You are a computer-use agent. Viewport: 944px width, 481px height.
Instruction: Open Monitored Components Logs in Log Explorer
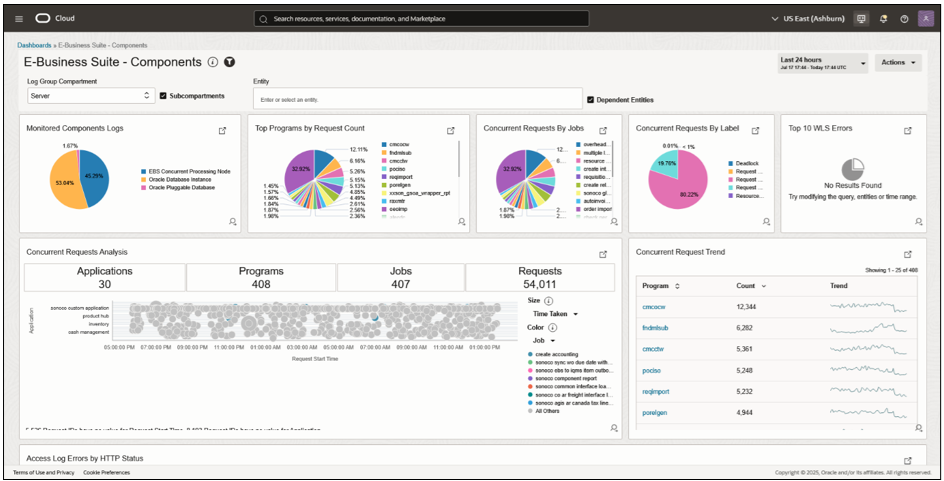[222, 131]
